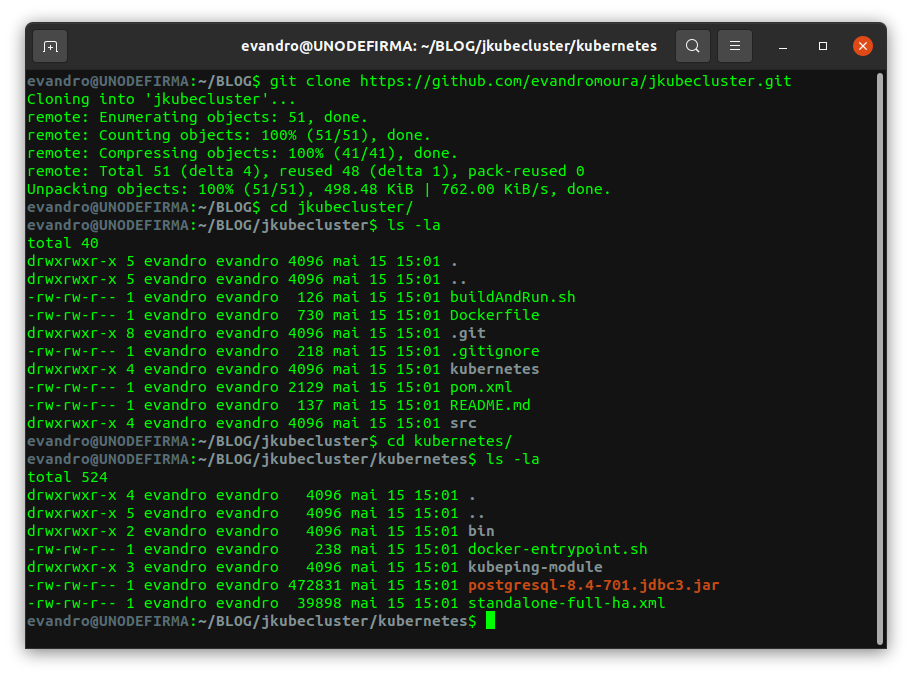Image resolution: width=912 pixels, height=677 pixels.
Task: Click 'cd kubernetes/' command
Action: pos(450,441)
